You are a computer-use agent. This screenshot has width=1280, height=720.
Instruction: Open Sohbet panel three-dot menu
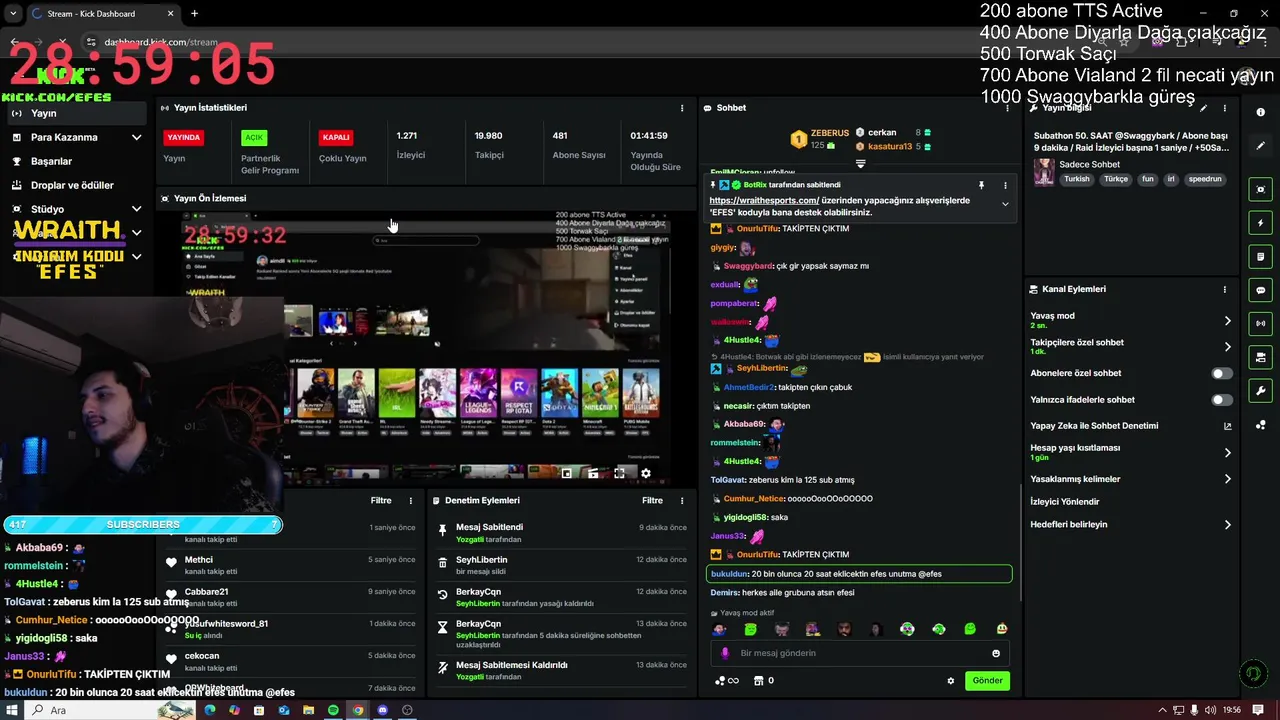click(x=1005, y=108)
